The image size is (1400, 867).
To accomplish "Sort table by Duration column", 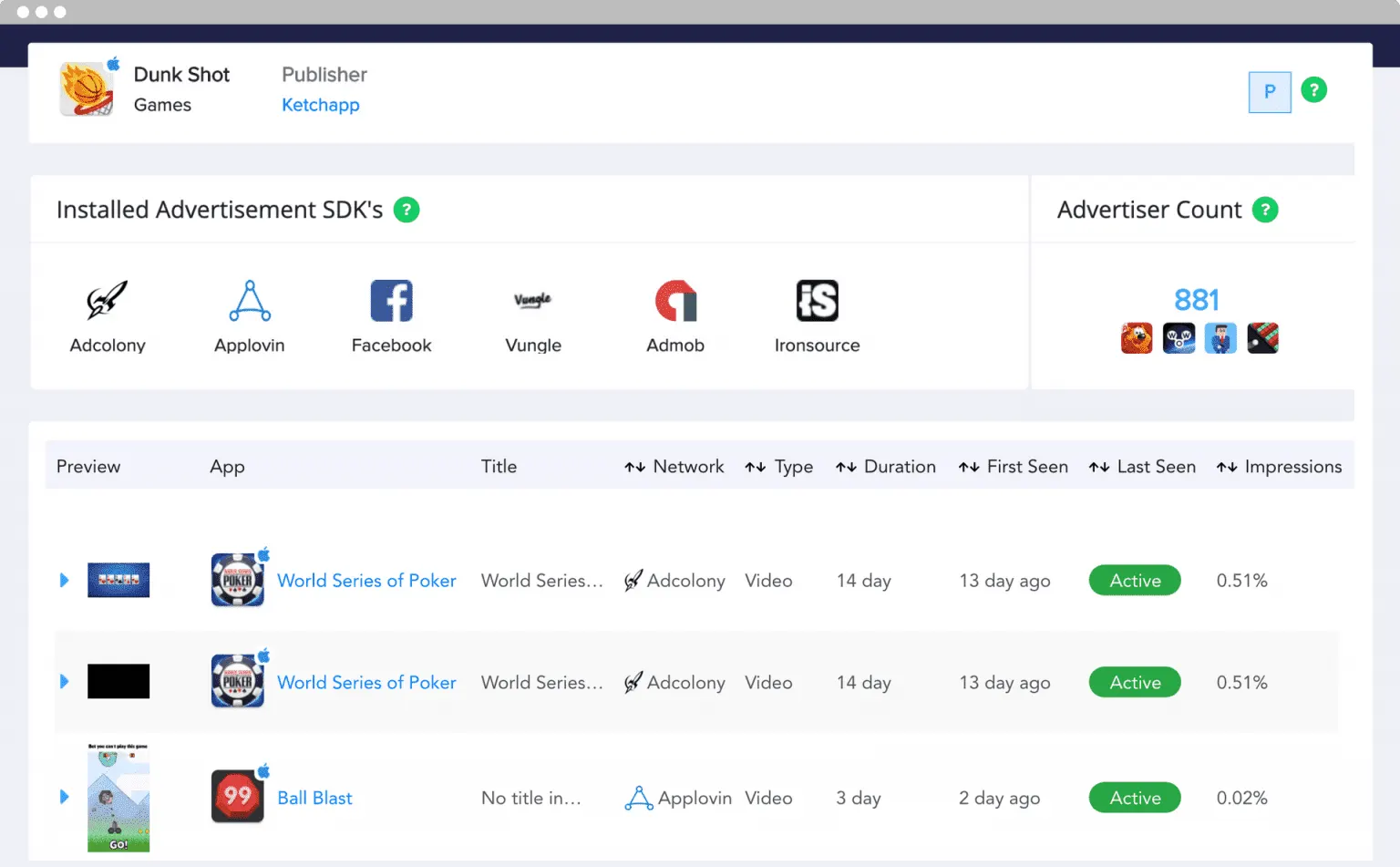I will pos(885,467).
